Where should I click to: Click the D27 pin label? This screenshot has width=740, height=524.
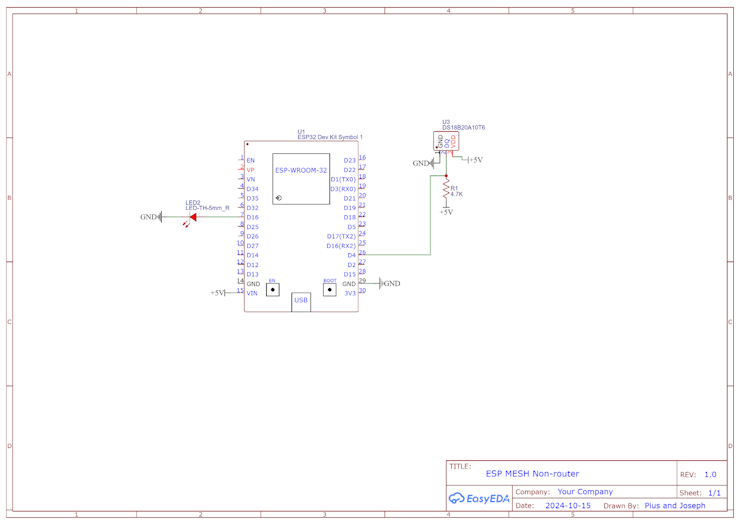pos(252,246)
